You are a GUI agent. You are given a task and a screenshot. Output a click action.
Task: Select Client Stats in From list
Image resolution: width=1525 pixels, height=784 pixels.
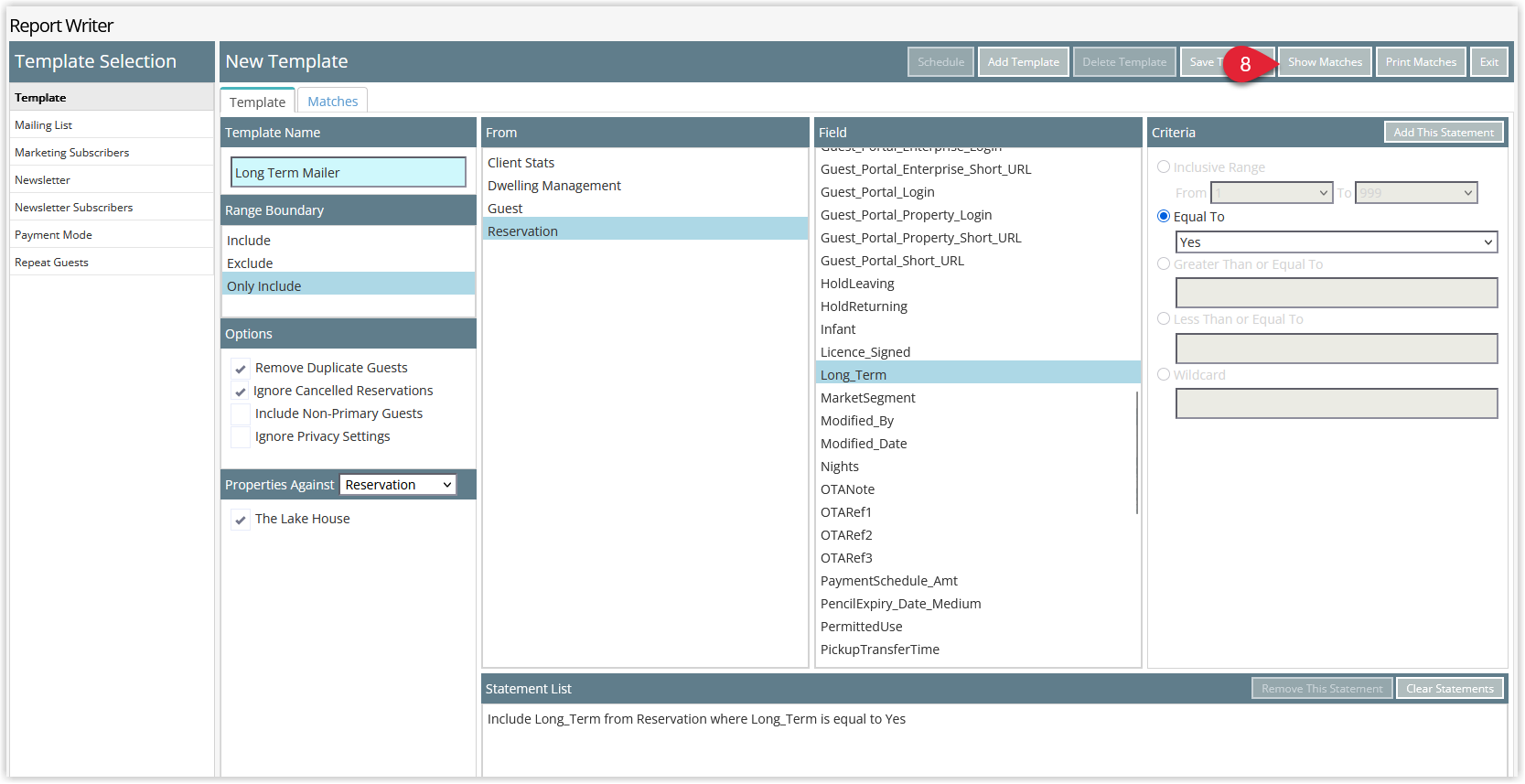pos(645,163)
